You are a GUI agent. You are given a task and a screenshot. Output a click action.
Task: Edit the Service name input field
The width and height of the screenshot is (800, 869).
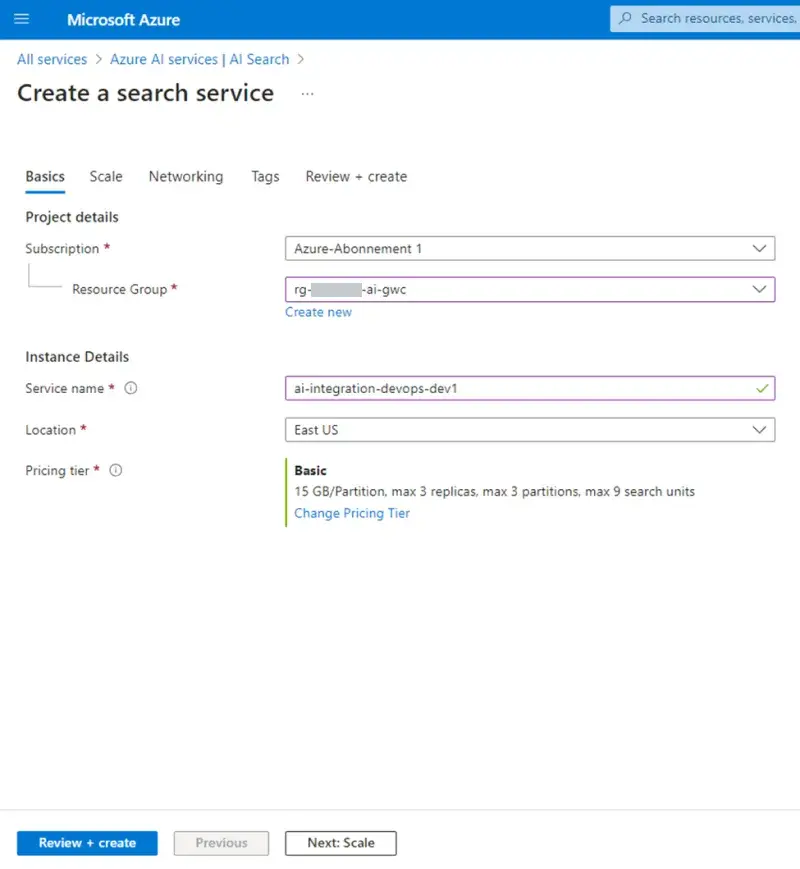click(530, 389)
